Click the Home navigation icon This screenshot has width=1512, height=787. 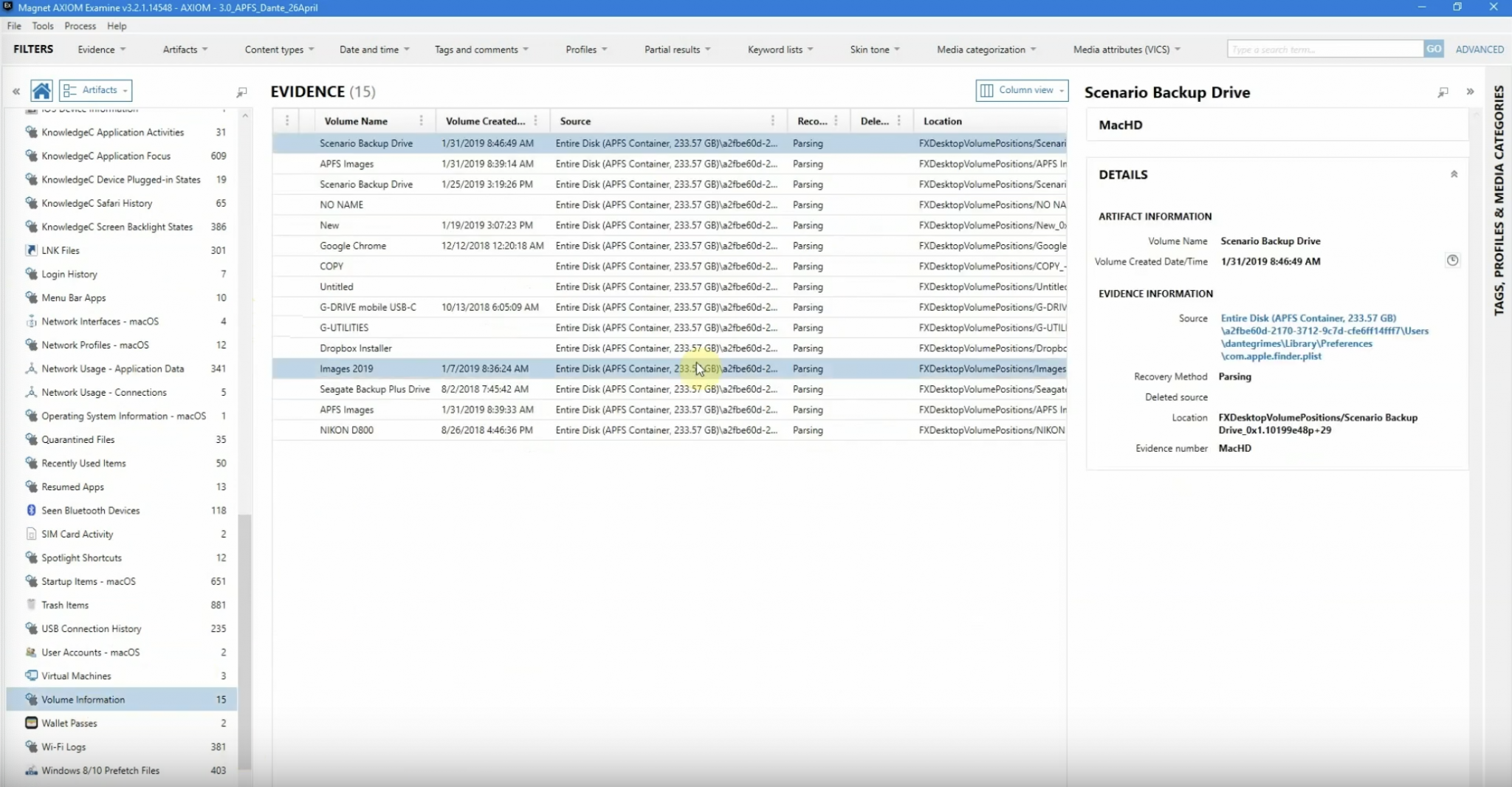pyautogui.click(x=41, y=90)
